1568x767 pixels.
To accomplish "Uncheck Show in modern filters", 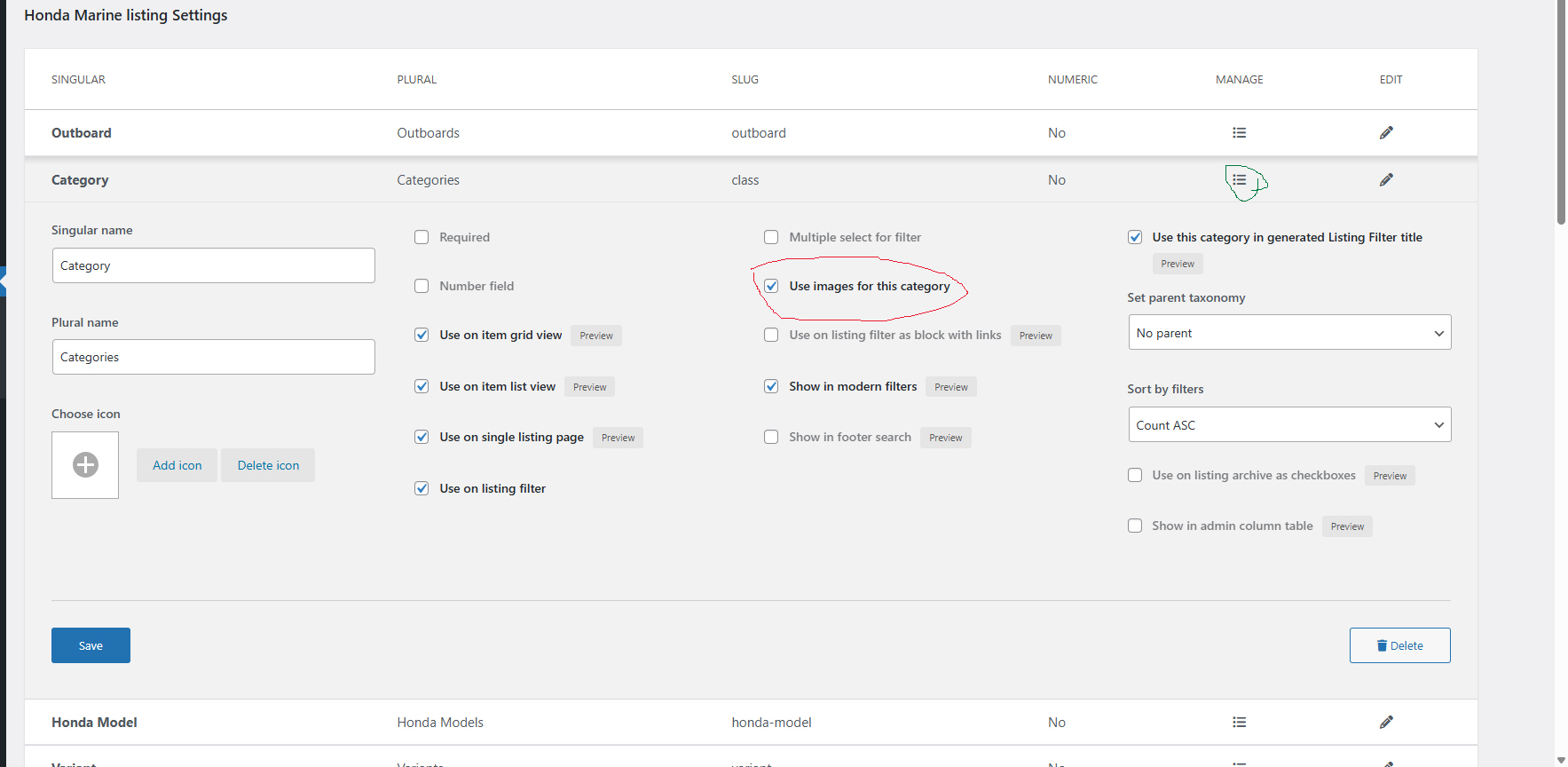I will [x=771, y=386].
